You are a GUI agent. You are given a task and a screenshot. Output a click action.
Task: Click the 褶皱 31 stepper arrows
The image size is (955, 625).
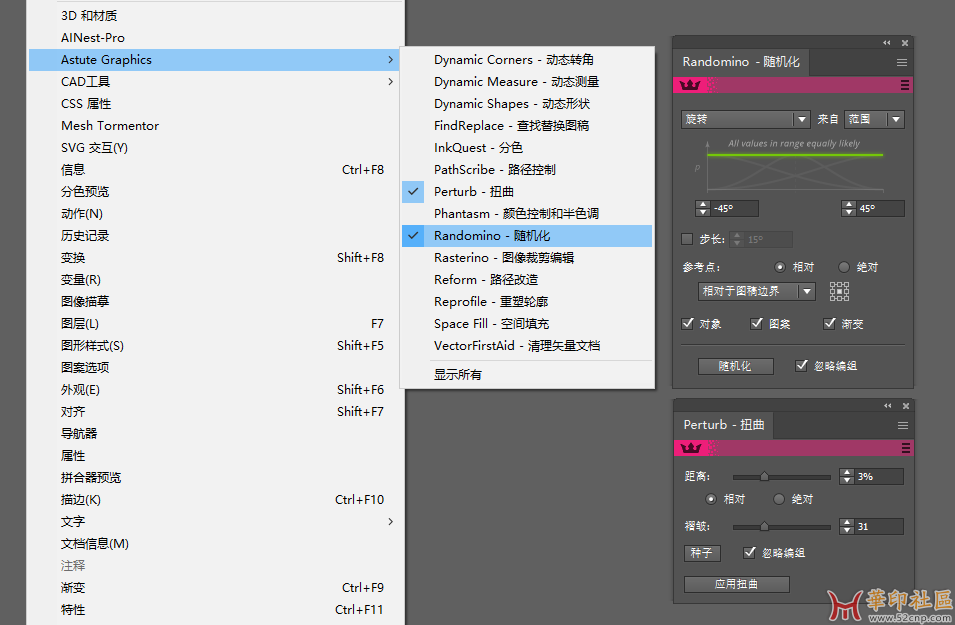point(847,526)
